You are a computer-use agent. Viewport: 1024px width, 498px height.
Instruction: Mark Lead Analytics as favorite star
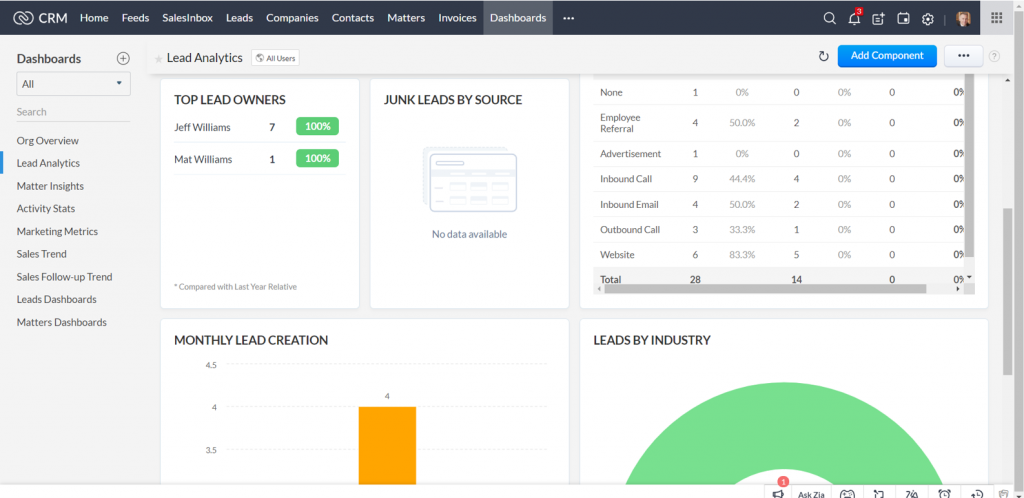coord(158,59)
